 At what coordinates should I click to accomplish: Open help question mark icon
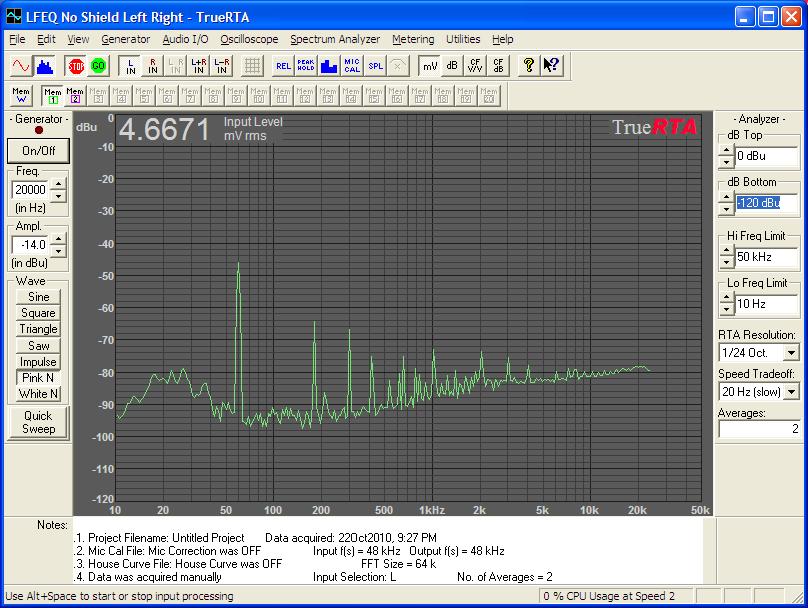click(528, 65)
